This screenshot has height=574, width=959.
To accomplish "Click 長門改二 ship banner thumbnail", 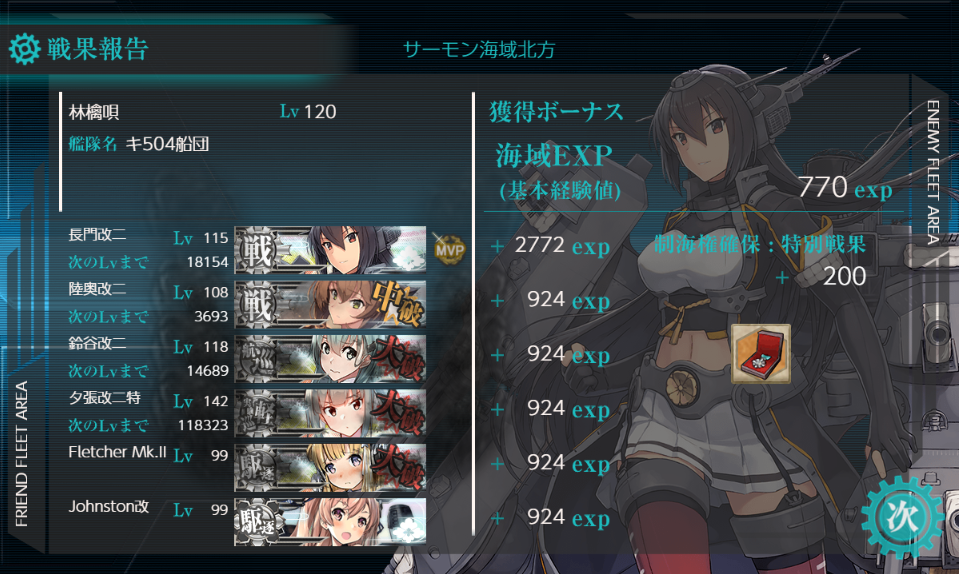I will (x=330, y=249).
